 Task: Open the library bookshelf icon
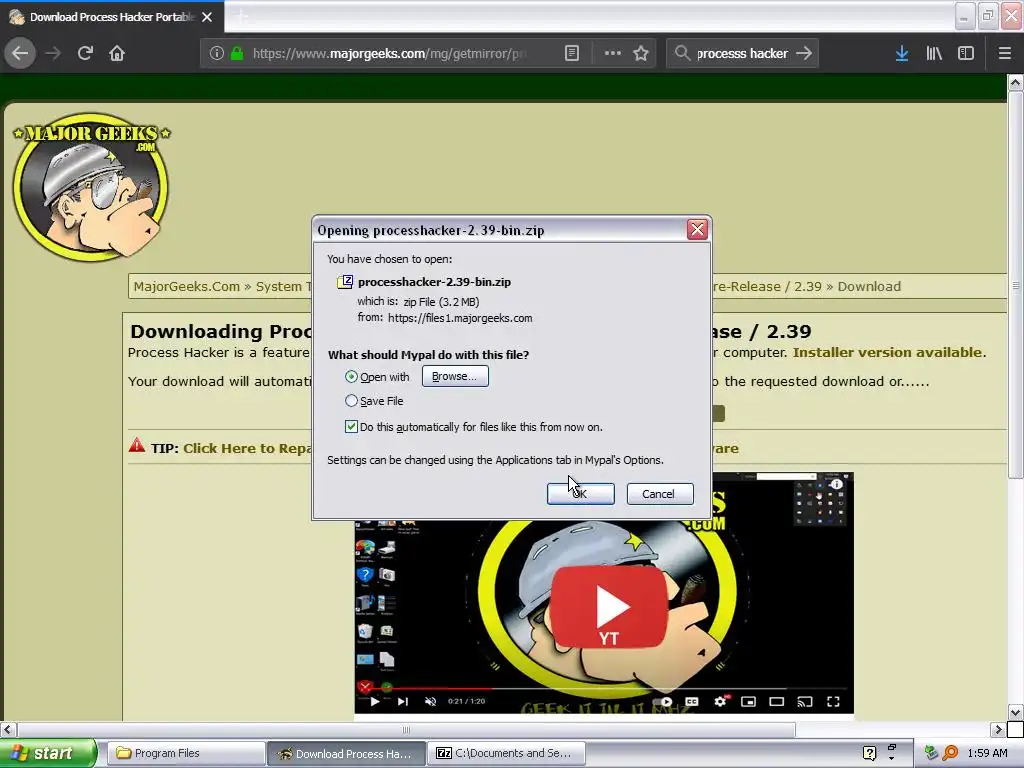[x=934, y=53]
